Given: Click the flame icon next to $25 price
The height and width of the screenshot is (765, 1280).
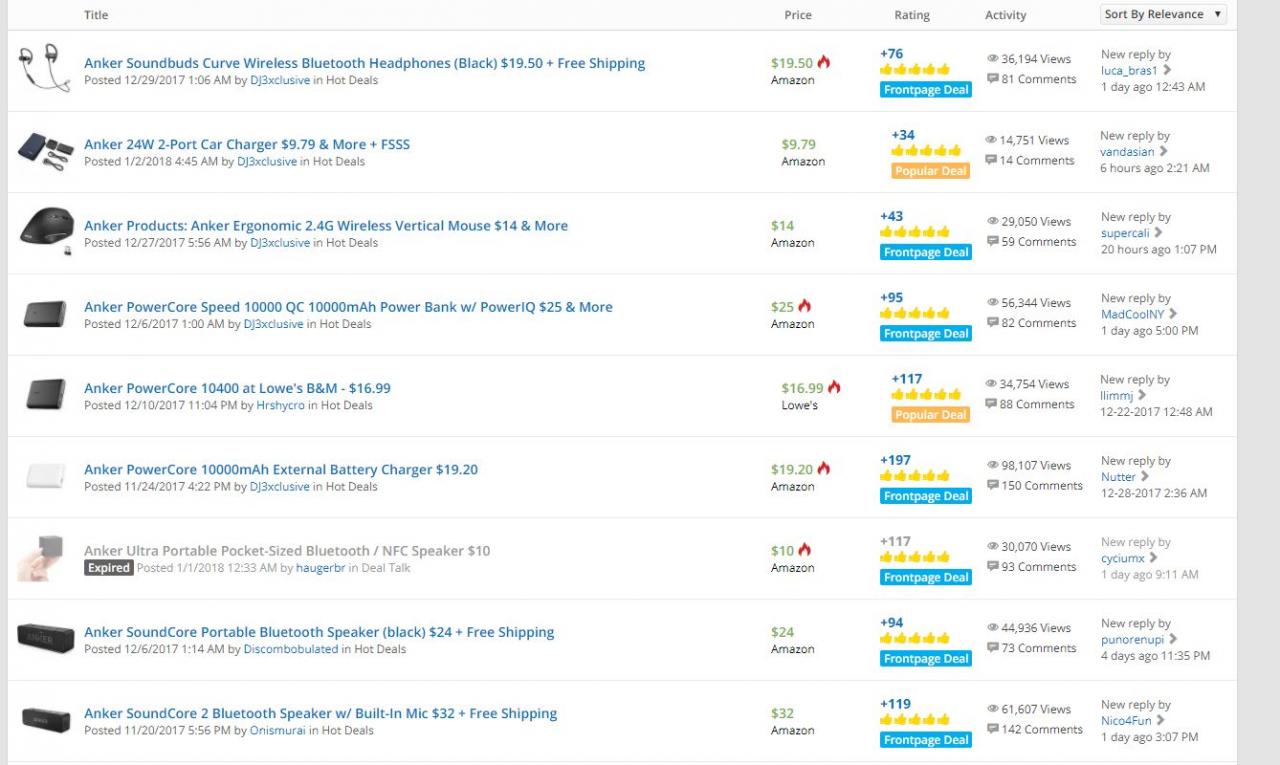Looking at the screenshot, I should [x=805, y=306].
